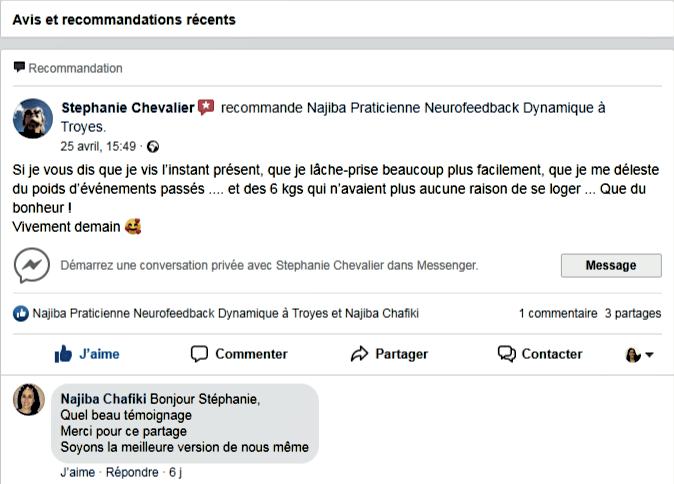
Task: Click the Recommandation speech bubble icon
Action: point(19,68)
